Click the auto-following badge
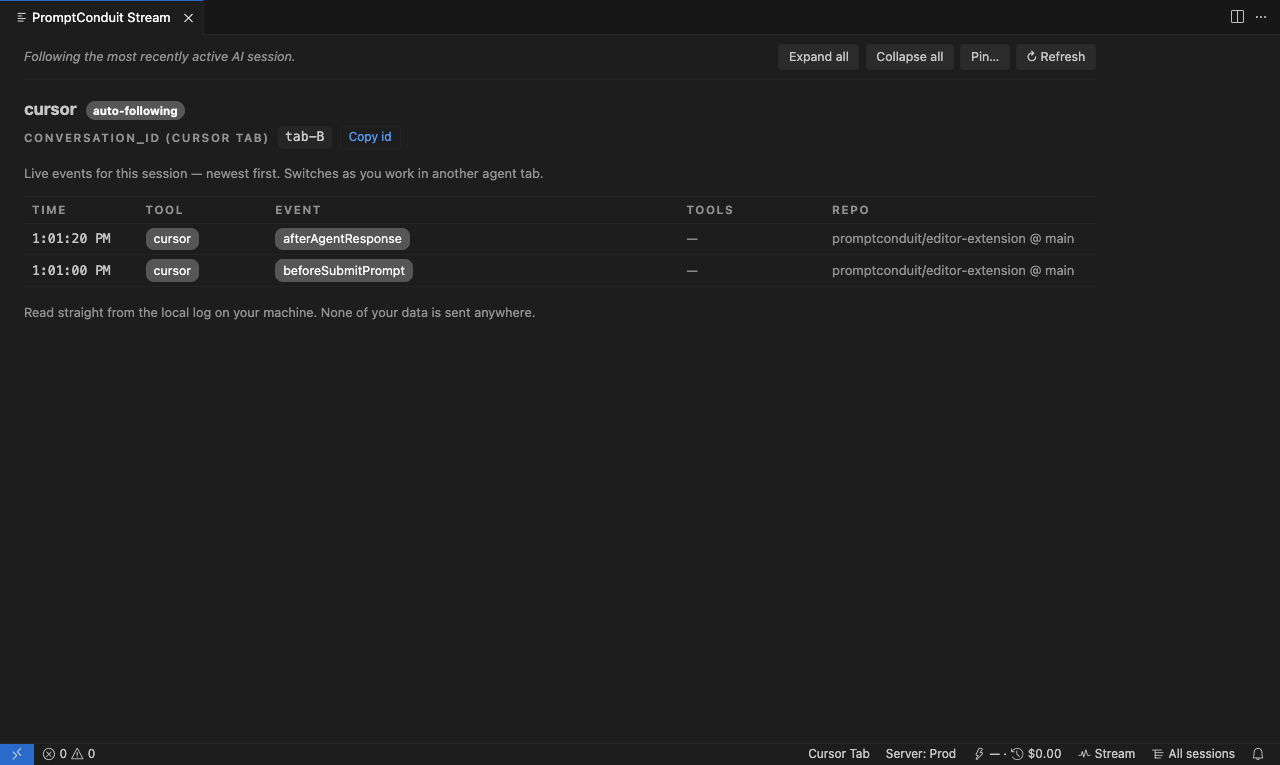The width and height of the screenshot is (1280, 765). (x=135, y=111)
